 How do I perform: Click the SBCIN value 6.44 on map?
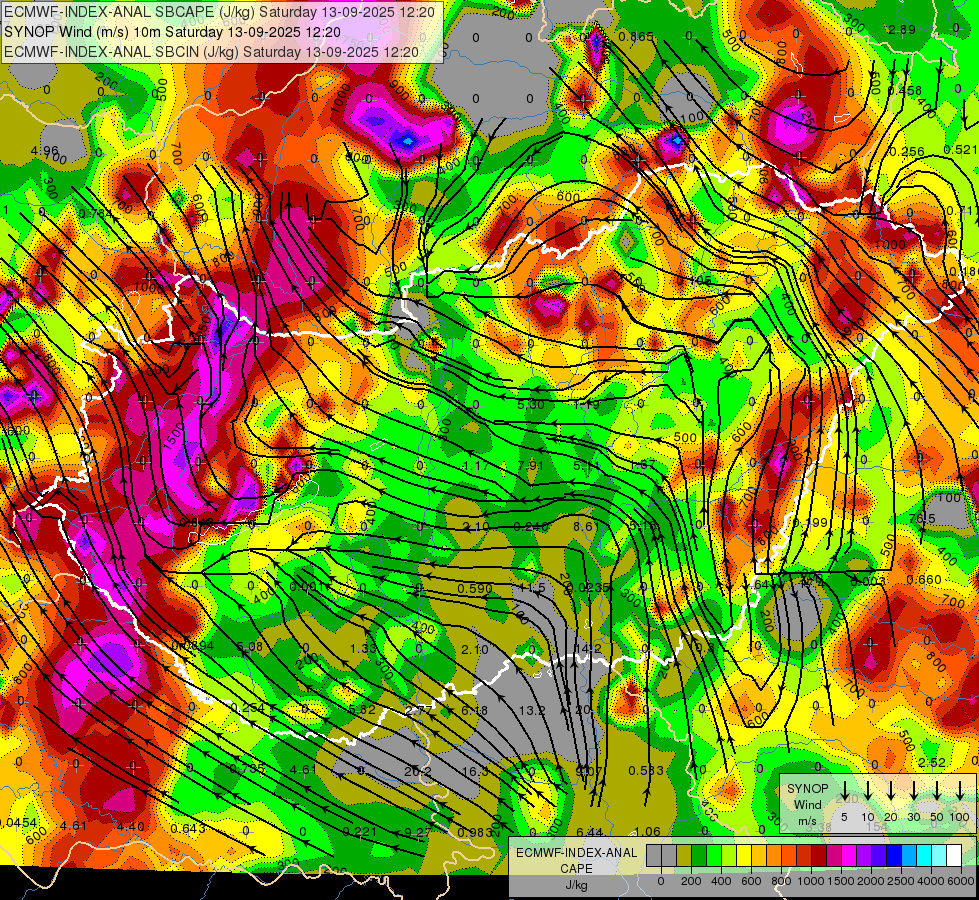[589, 831]
